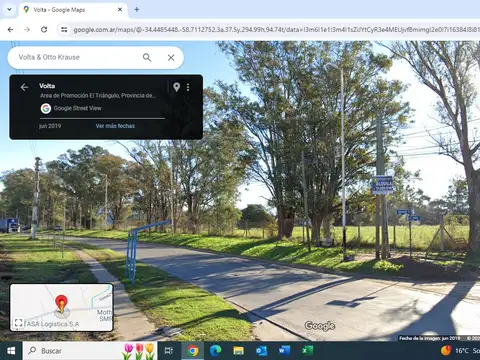The image size is (480, 360).
Task: Click the location pin icon in Street View panel
Action: pos(177,87)
